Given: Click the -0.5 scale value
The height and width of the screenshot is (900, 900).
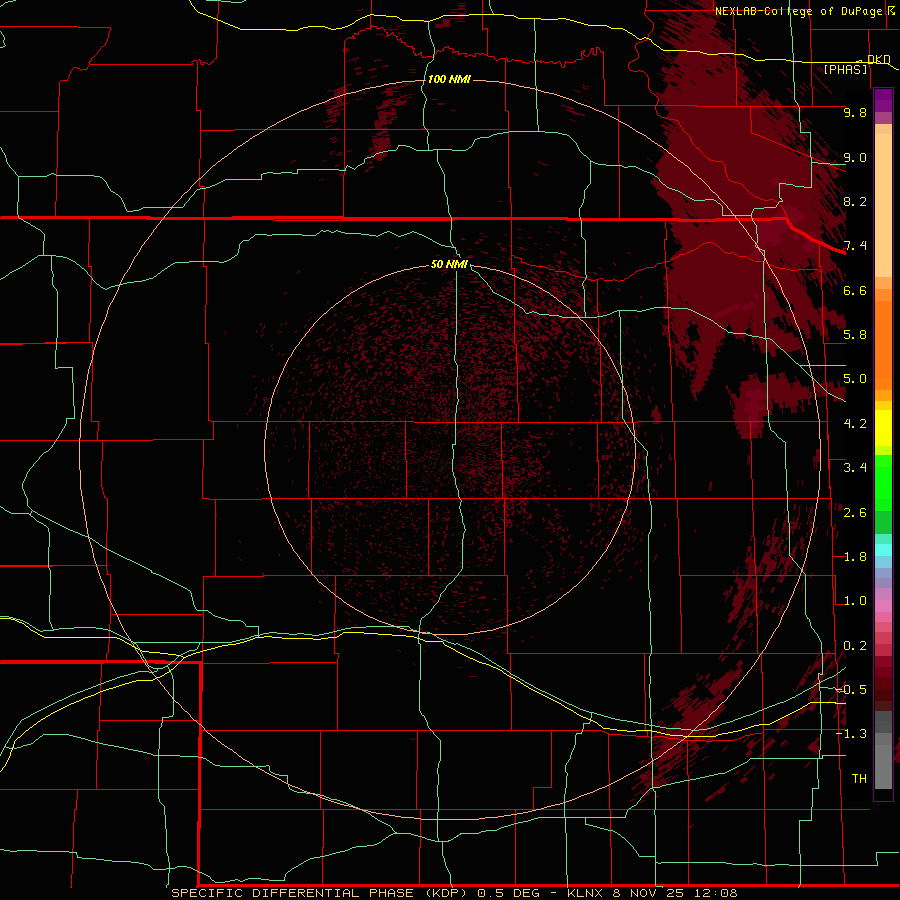Looking at the screenshot, I should pos(852,690).
